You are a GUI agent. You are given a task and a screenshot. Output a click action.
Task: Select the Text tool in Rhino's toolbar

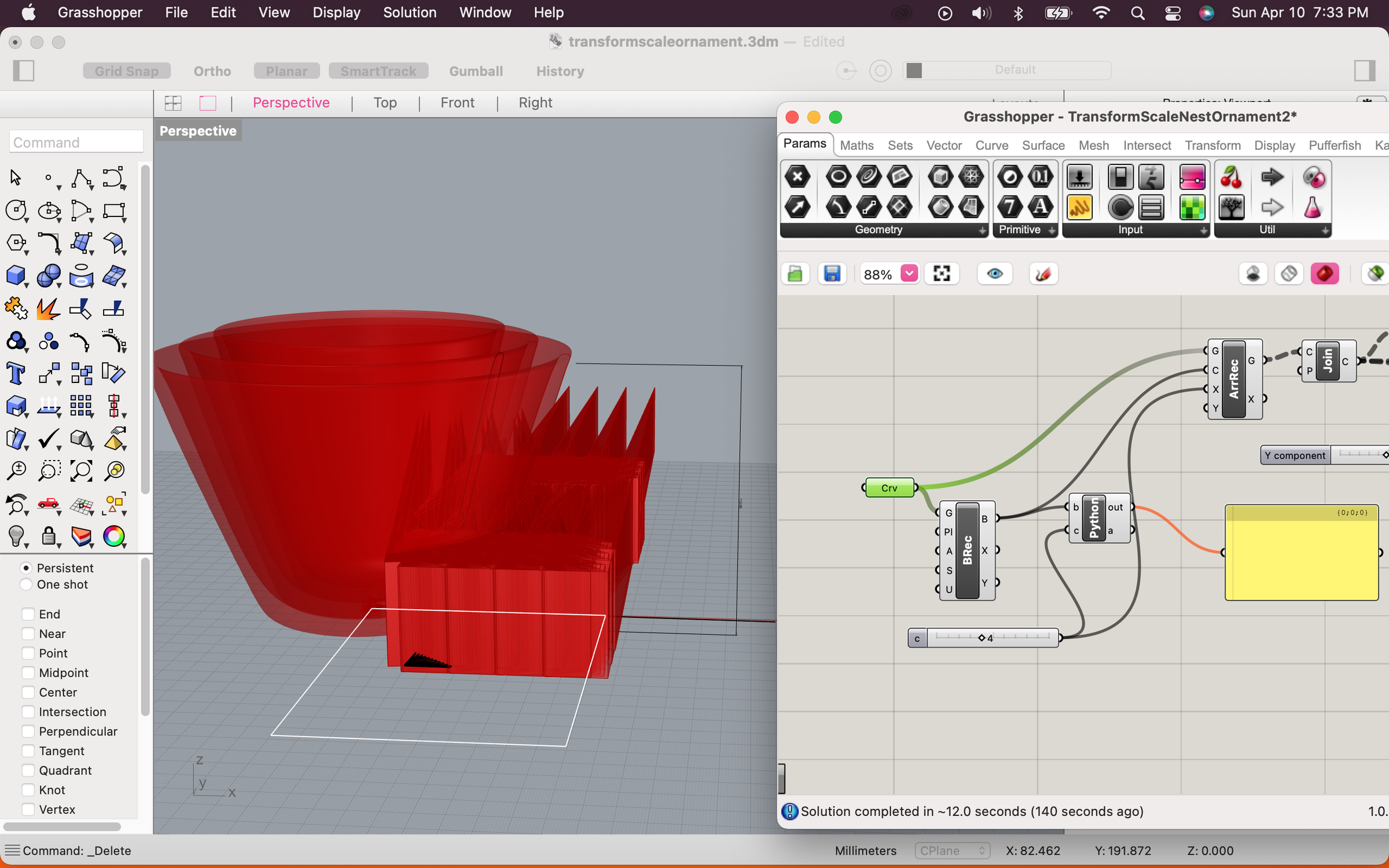coord(17,373)
